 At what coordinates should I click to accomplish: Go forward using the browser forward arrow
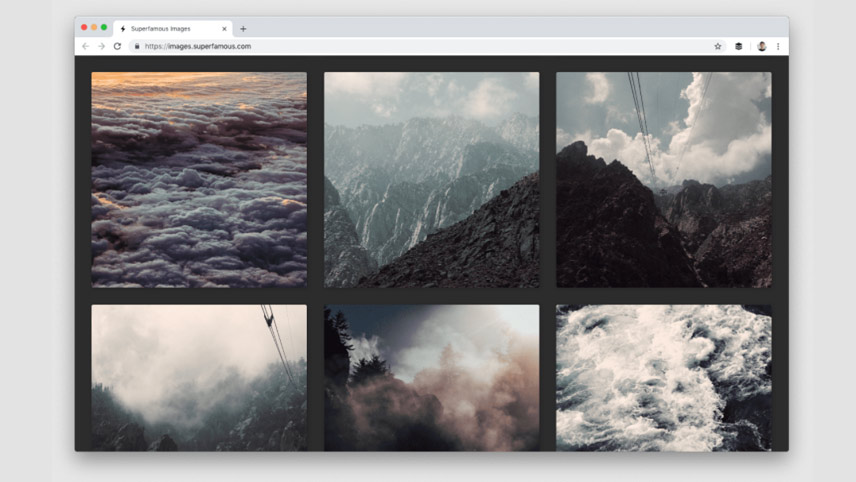point(102,46)
